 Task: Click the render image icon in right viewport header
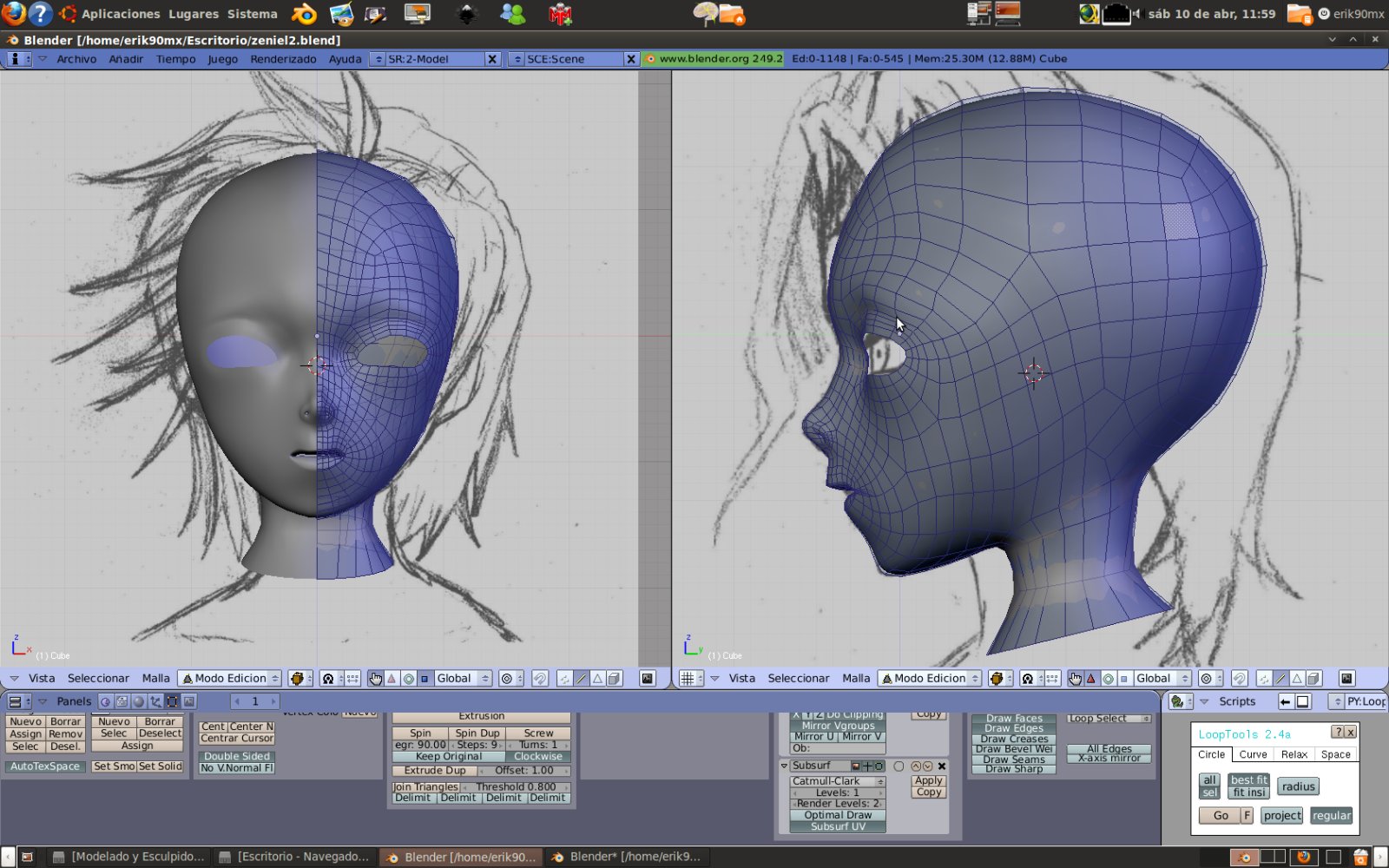1346,679
